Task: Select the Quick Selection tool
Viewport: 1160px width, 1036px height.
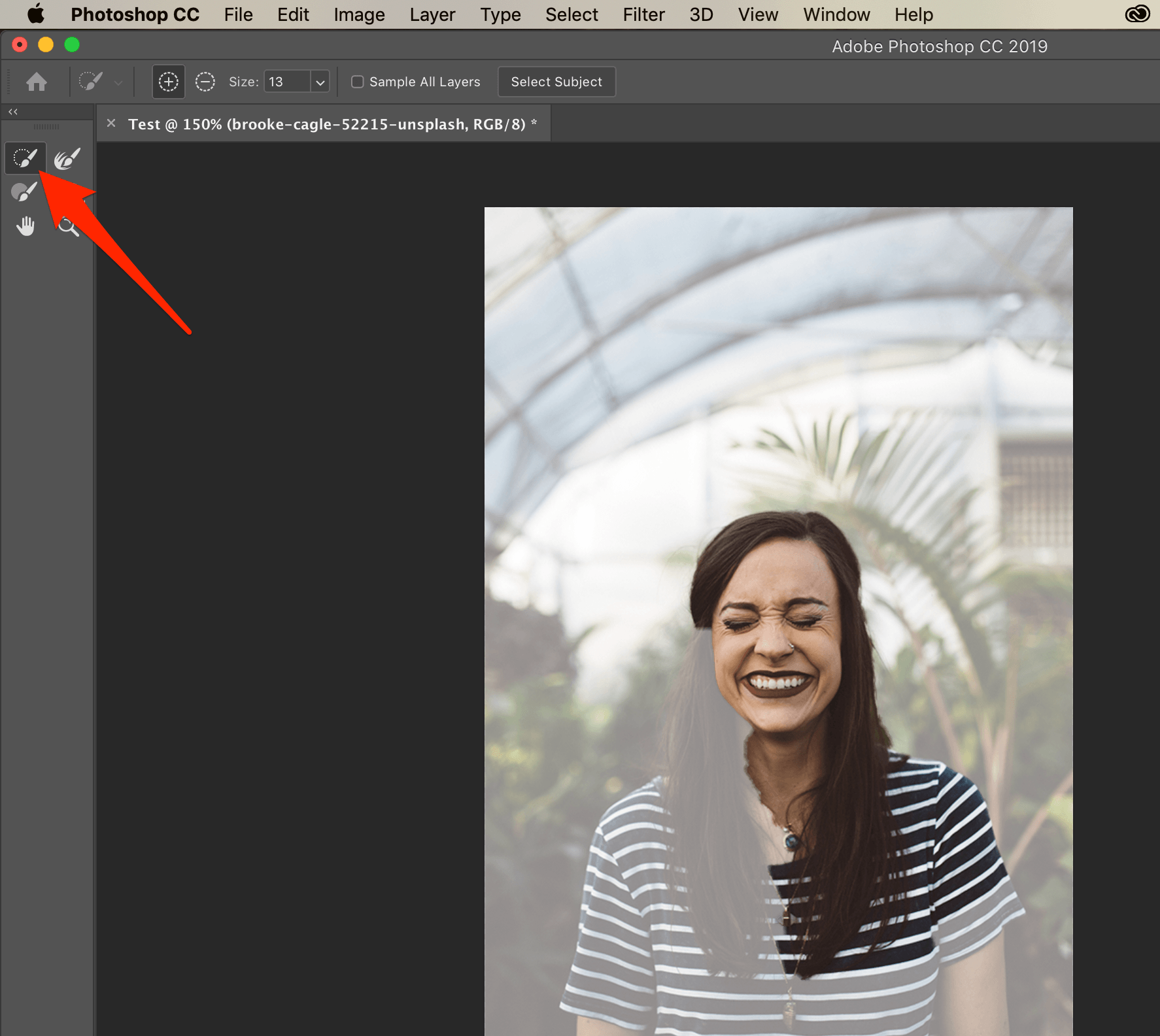Action: click(26, 158)
